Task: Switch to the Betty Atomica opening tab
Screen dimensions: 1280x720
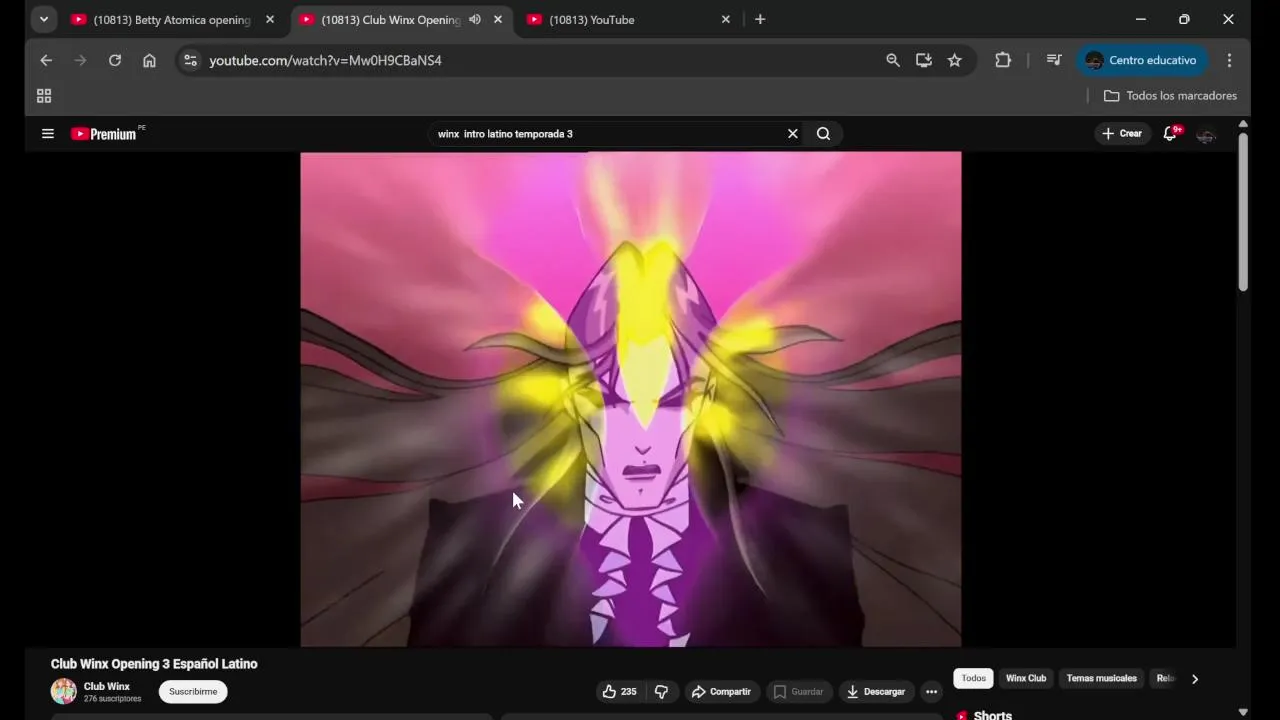Action: pyautogui.click(x=173, y=19)
